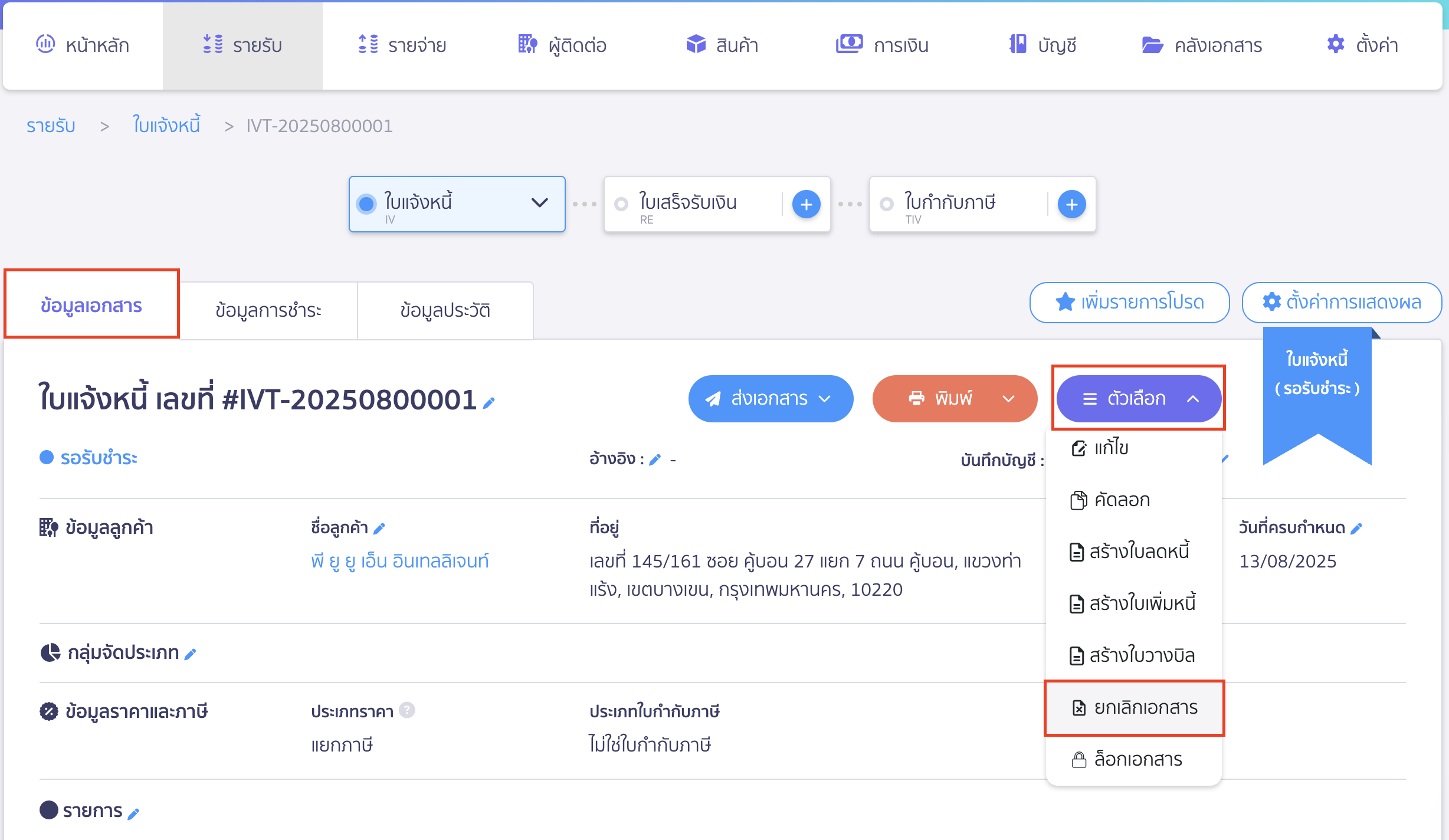
Task: Open the ผู้ติดต่อ contacts menu
Action: tap(562, 45)
